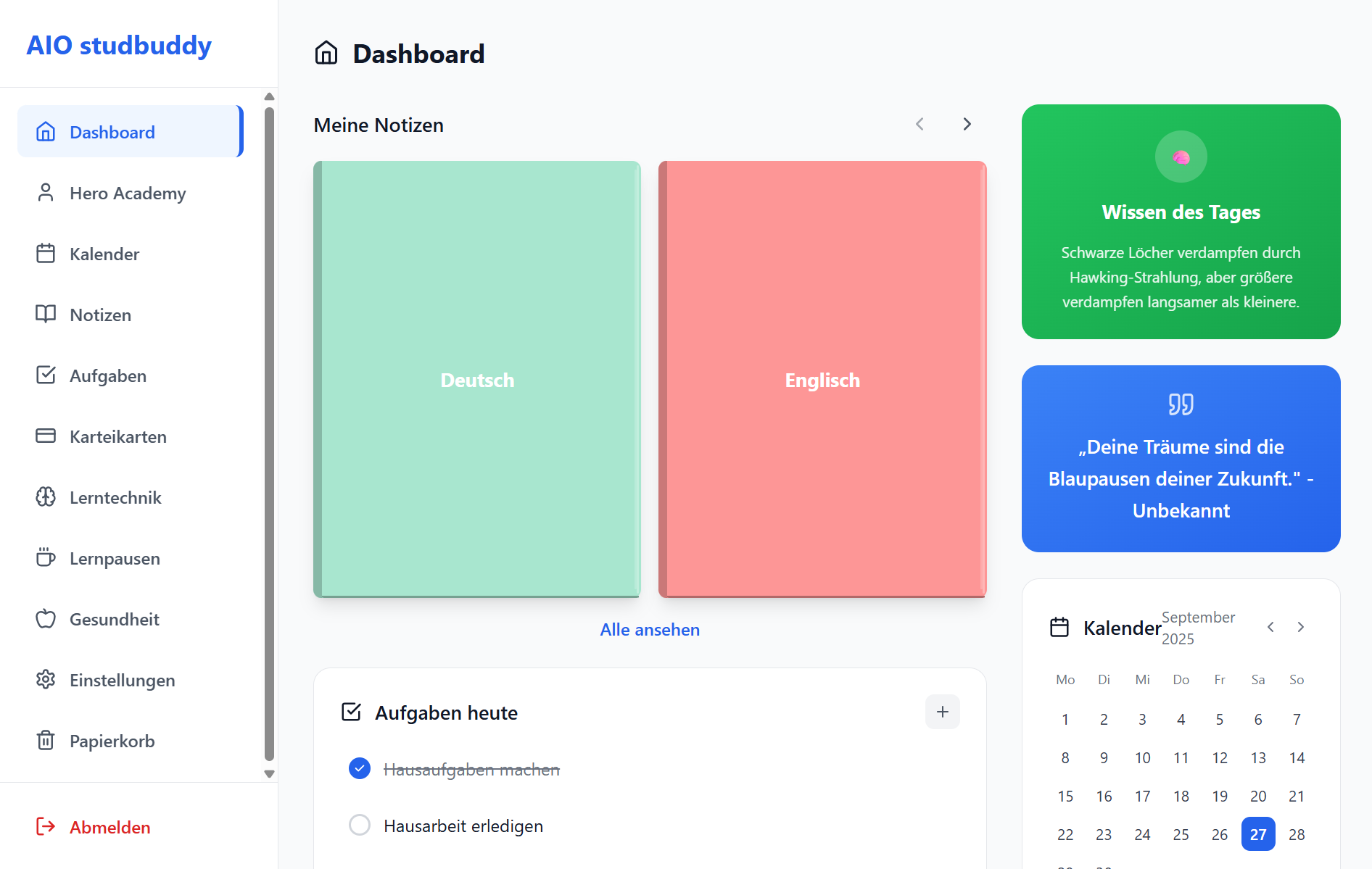1372x869 pixels.
Task: Open Hero Academy from the sidebar
Action: click(131, 193)
